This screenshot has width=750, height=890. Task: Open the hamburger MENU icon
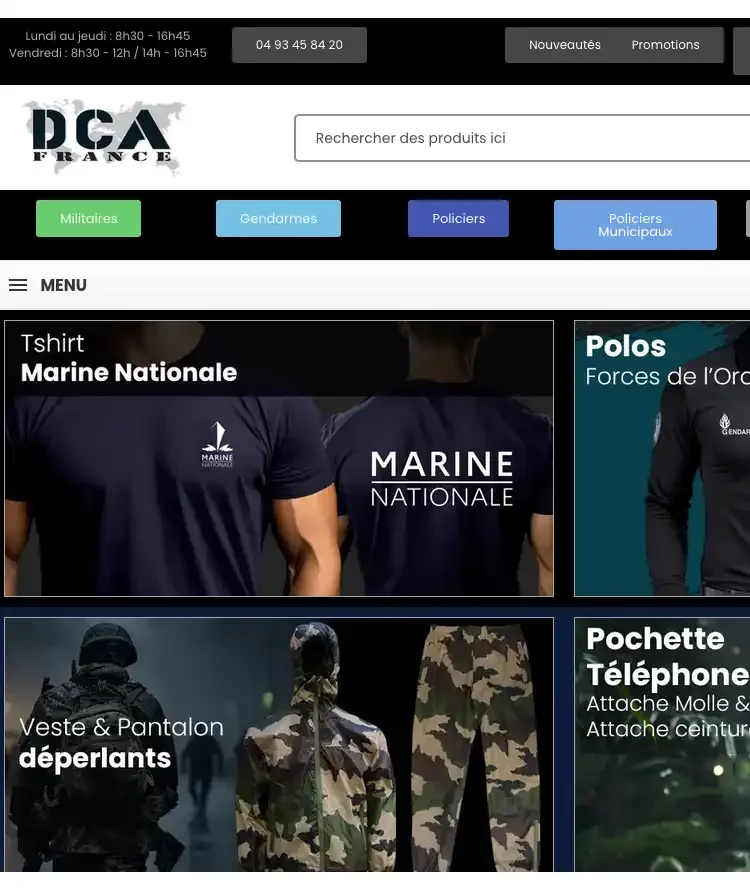[18, 285]
